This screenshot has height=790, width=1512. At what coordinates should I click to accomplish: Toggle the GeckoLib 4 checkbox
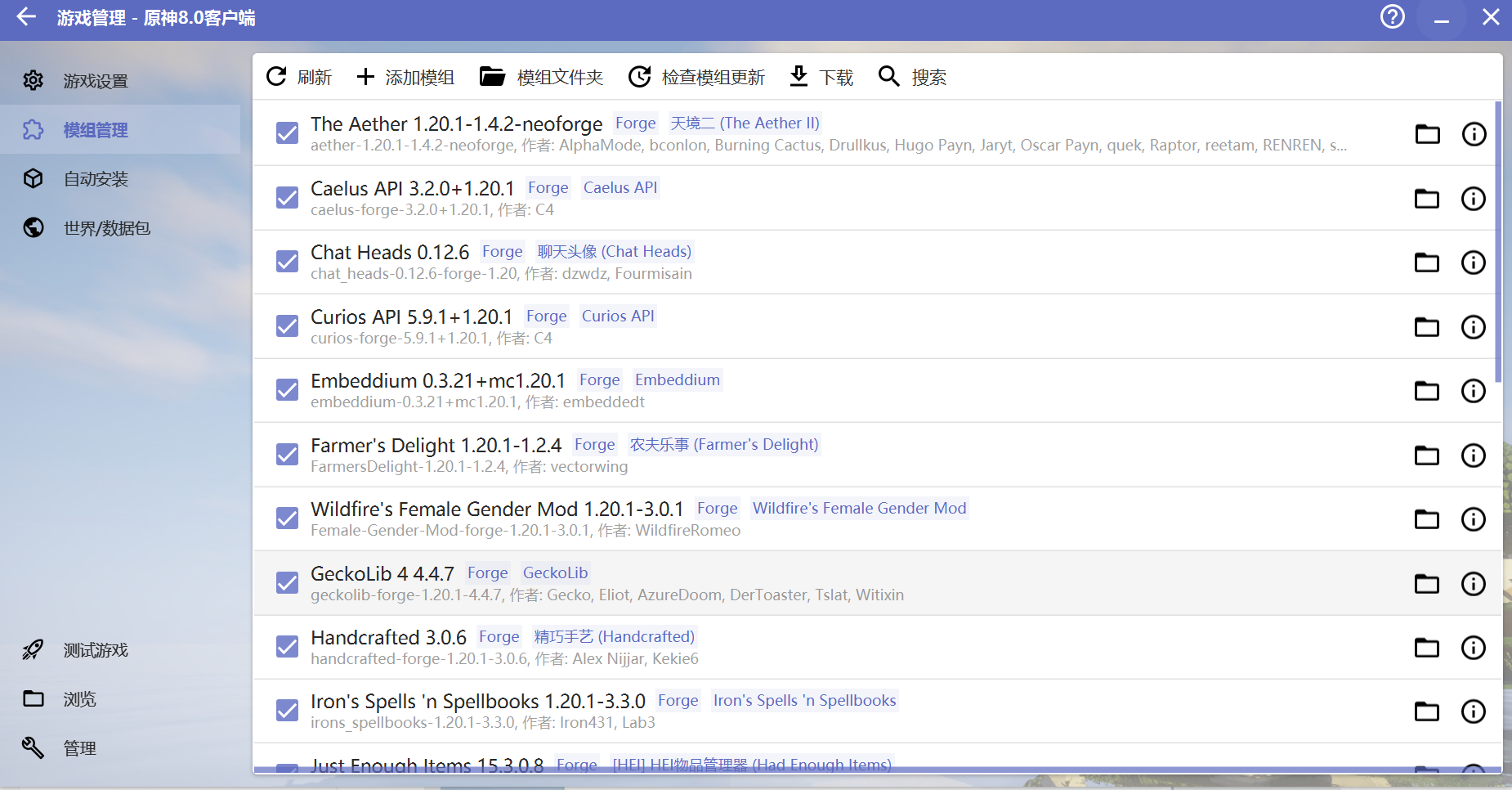287,583
